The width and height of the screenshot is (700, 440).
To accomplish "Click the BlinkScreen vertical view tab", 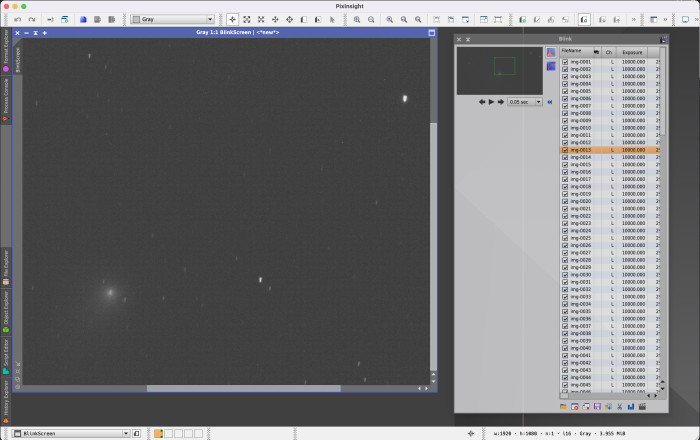I will (x=18, y=60).
